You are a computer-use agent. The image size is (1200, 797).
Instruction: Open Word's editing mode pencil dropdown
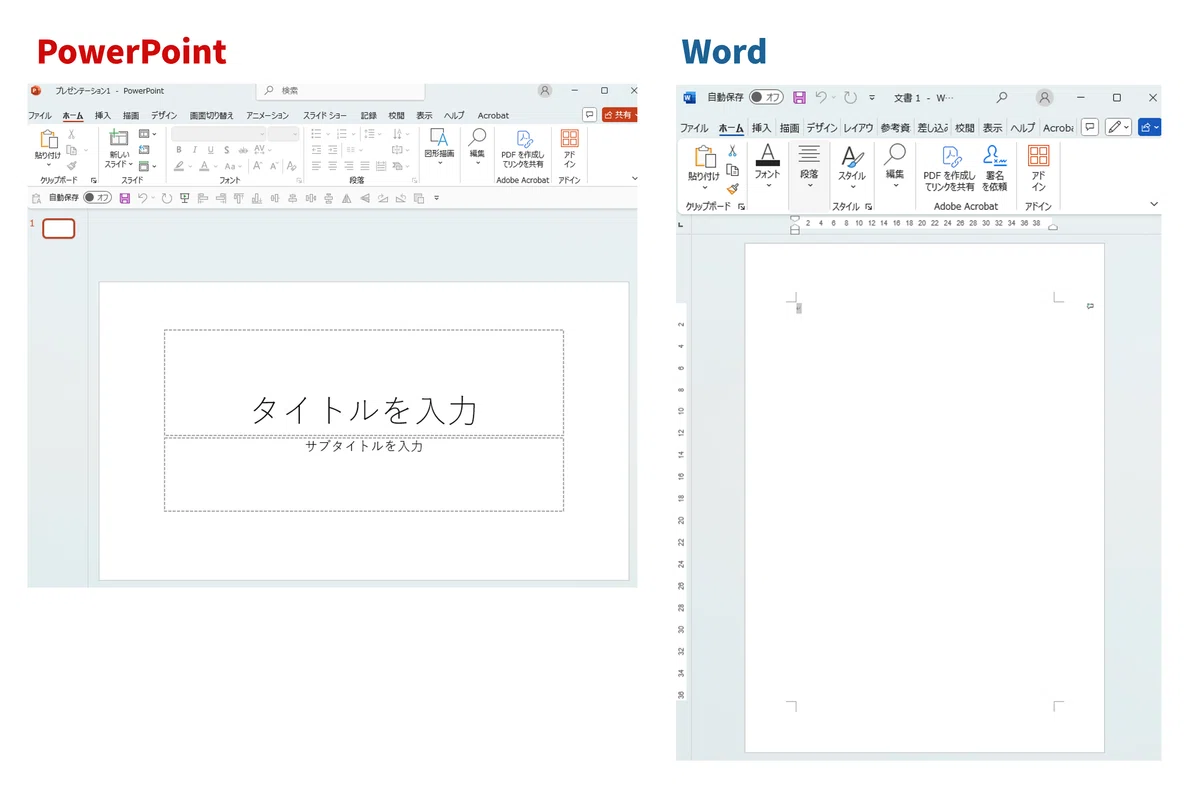click(1119, 127)
